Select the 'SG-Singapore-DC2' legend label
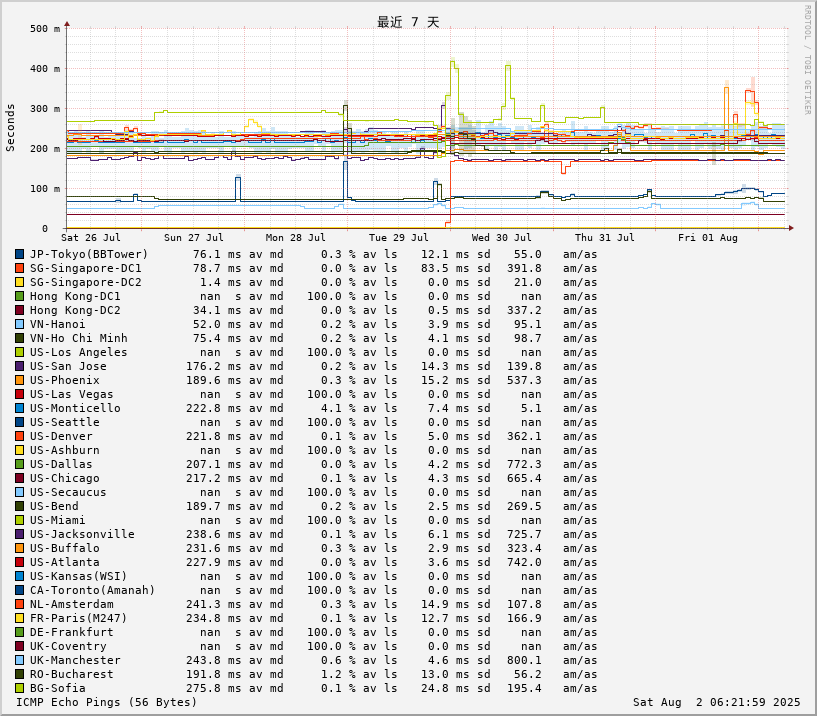This screenshot has width=817, height=716. coord(85,282)
